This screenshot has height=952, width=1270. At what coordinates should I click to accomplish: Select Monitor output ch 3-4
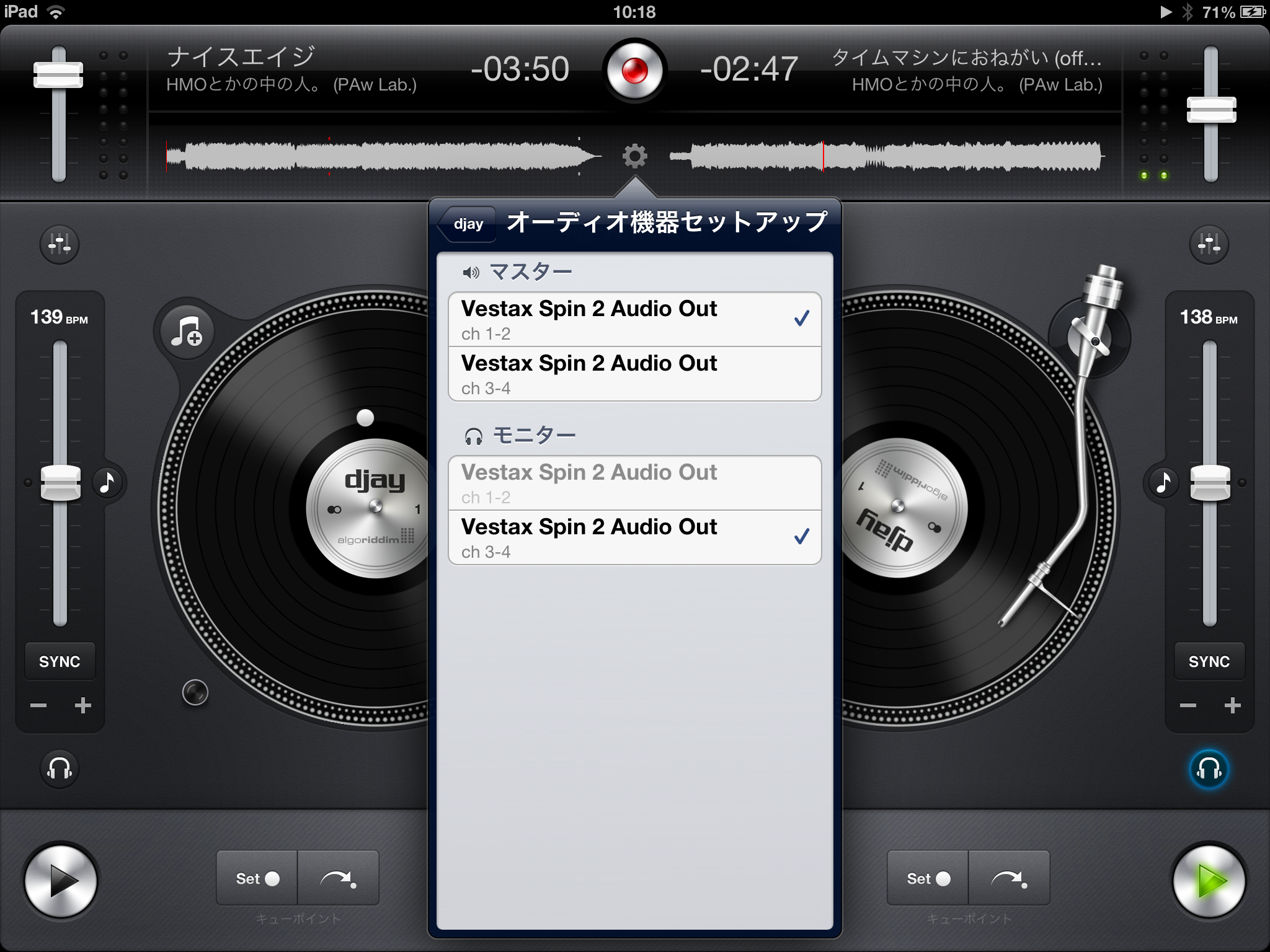(x=635, y=537)
